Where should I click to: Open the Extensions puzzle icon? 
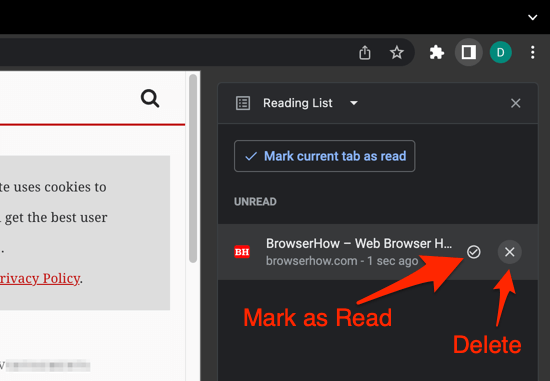pos(437,53)
